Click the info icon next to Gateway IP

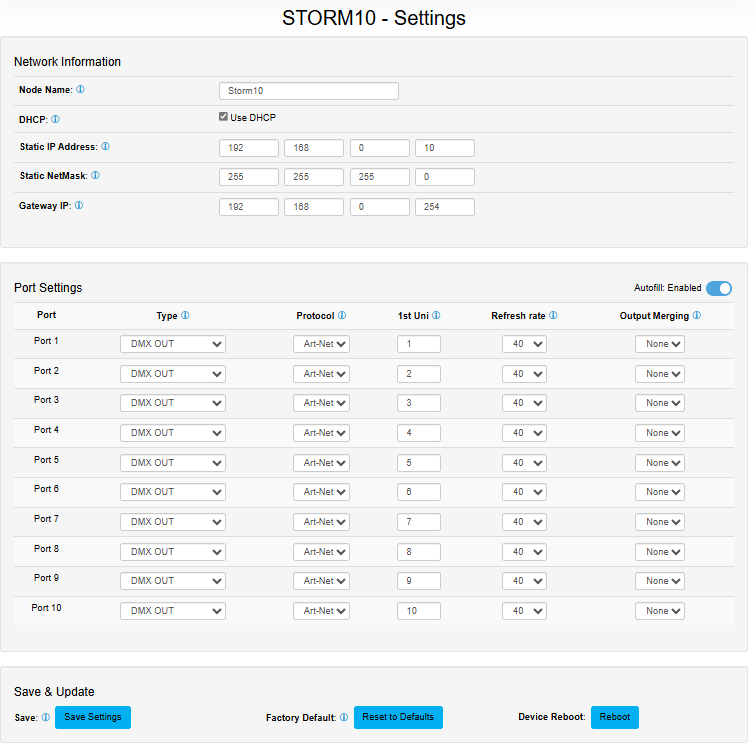79,206
